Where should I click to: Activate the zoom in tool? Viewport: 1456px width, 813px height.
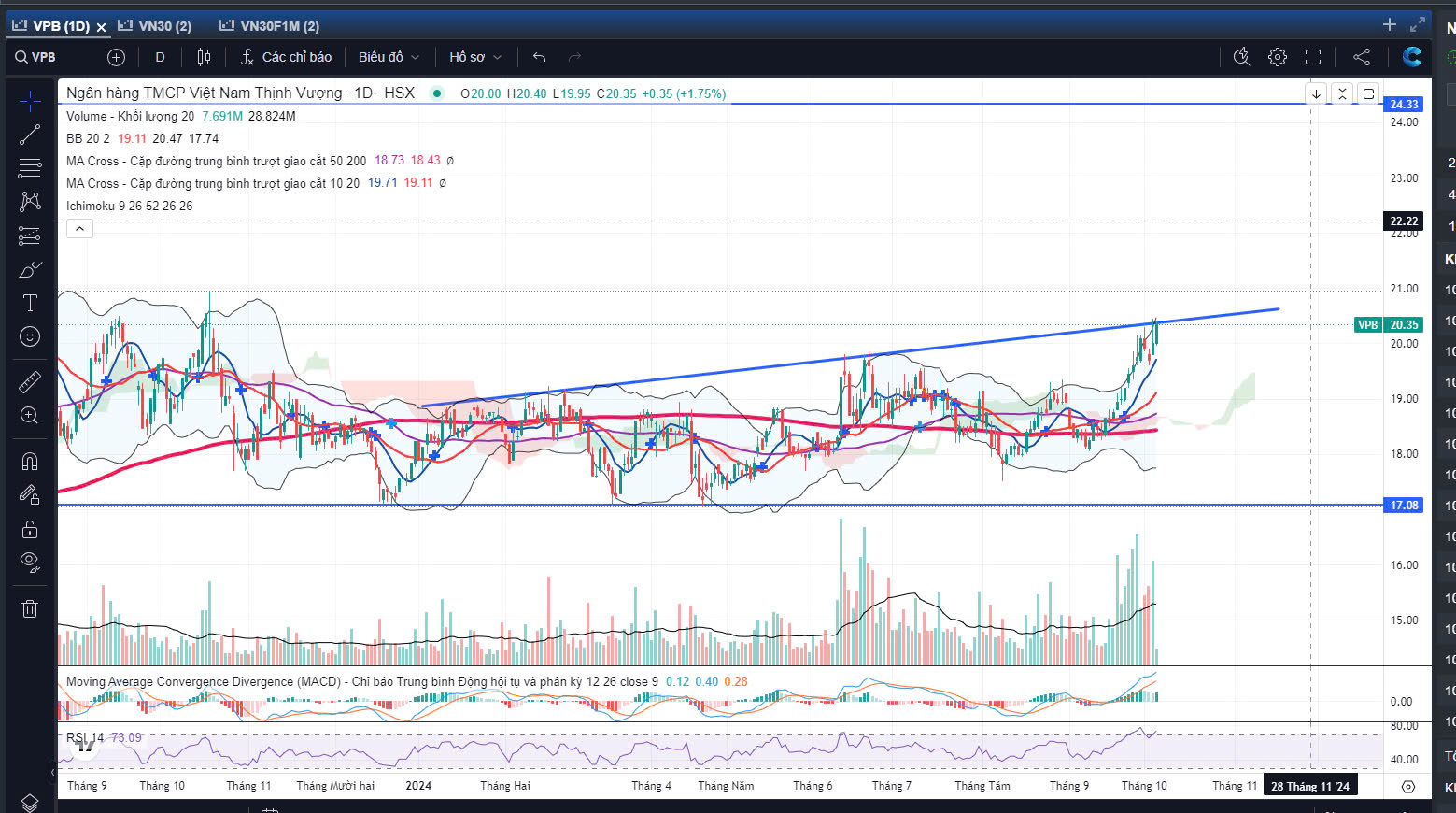pyautogui.click(x=30, y=415)
